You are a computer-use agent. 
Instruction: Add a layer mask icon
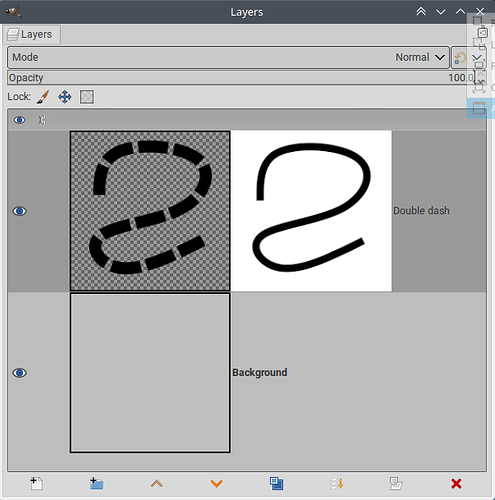click(396, 483)
